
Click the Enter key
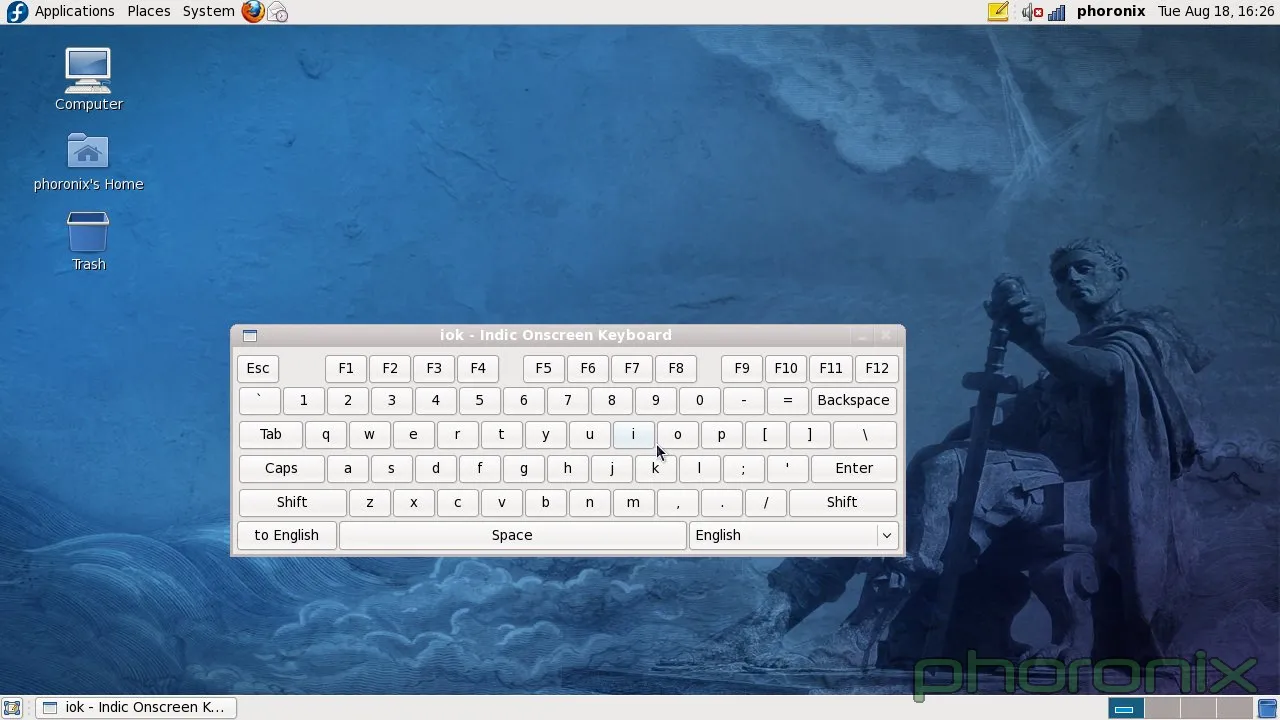(854, 468)
